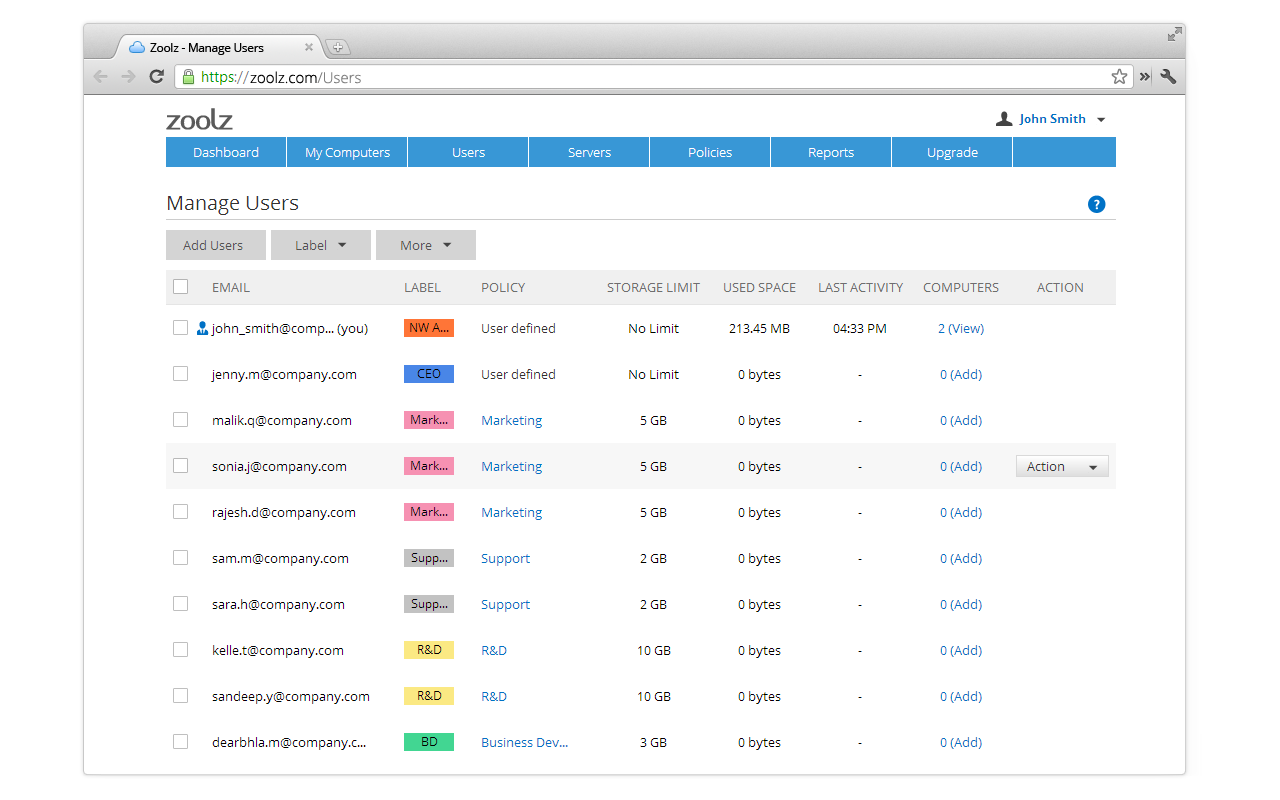This screenshot has height=800, width=1280.
Task: Tick the malik.q@company.com checkbox
Action: [x=180, y=420]
